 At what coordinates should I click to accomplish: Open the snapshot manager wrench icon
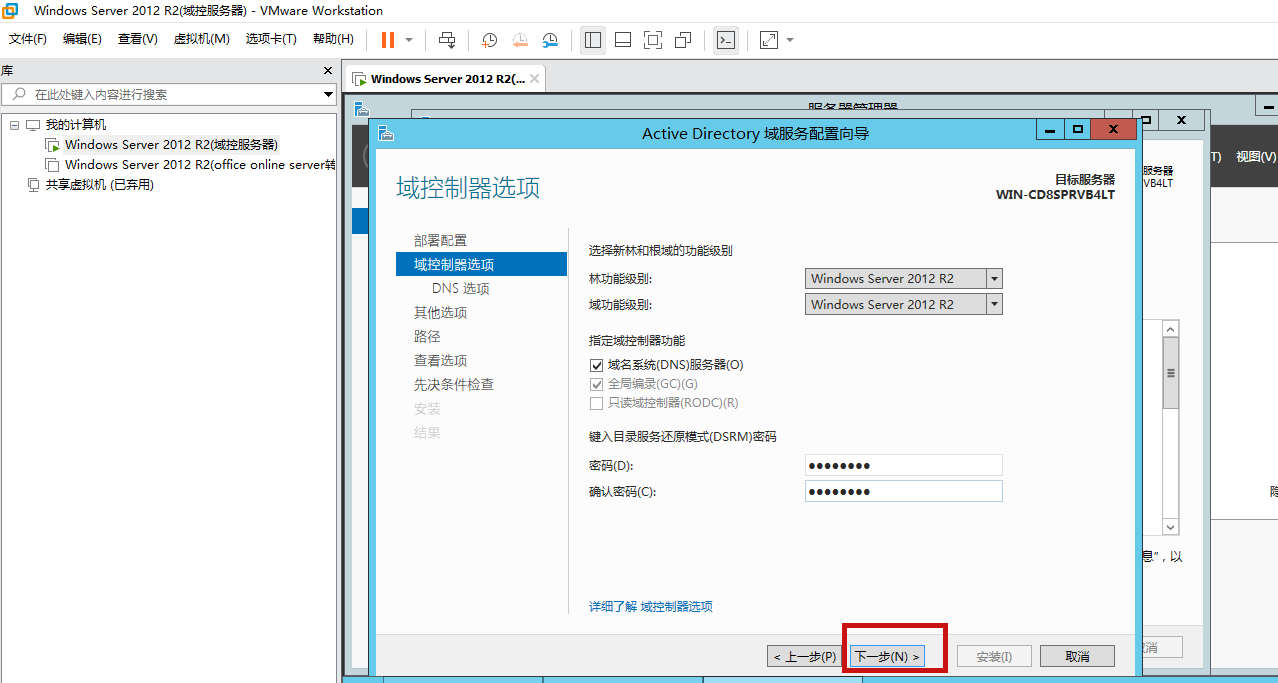coord(550,40)
